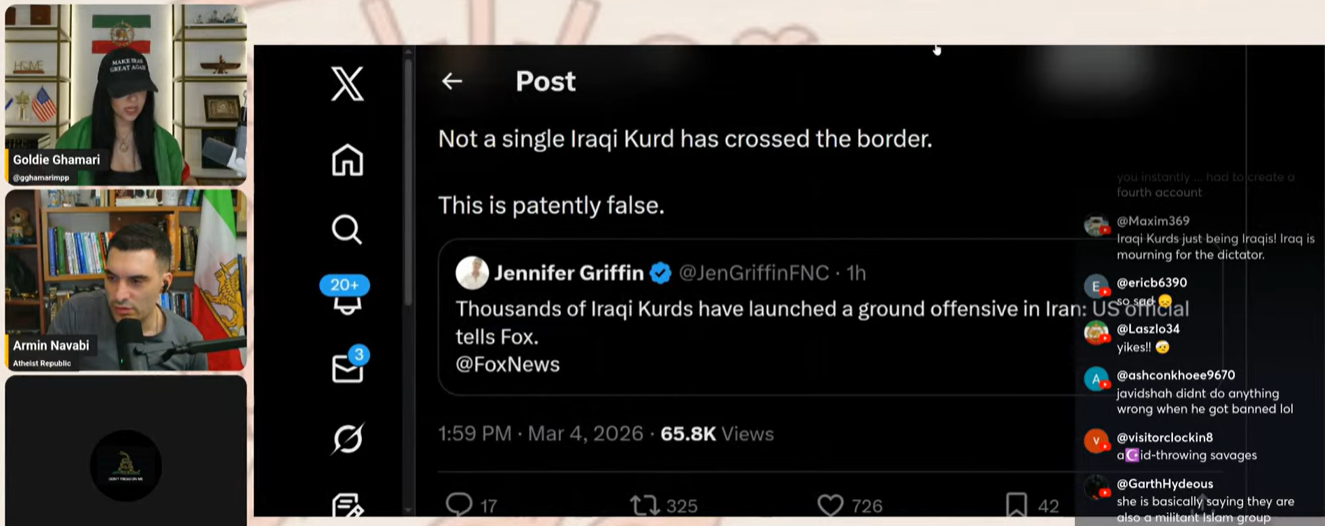Open Messages envelope icon
Screen dimensions: 1325x526
point(347,368)
